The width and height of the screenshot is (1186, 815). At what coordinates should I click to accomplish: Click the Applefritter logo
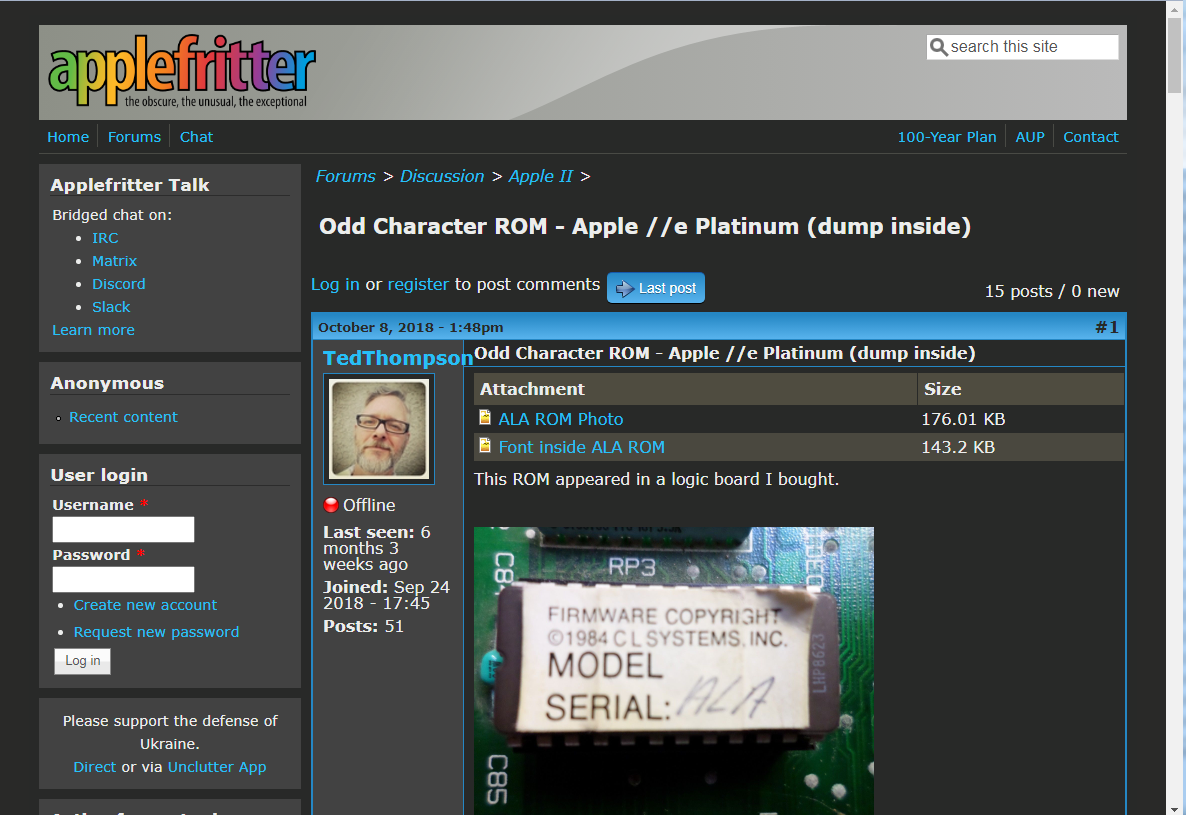[x=182, y=71]
